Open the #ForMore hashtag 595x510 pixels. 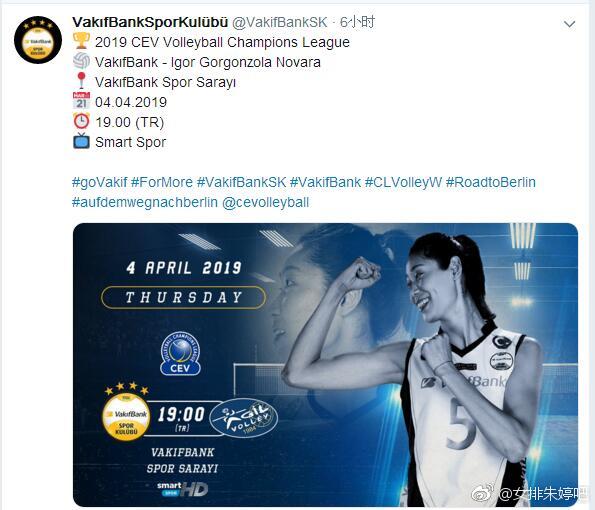(162, 182)
